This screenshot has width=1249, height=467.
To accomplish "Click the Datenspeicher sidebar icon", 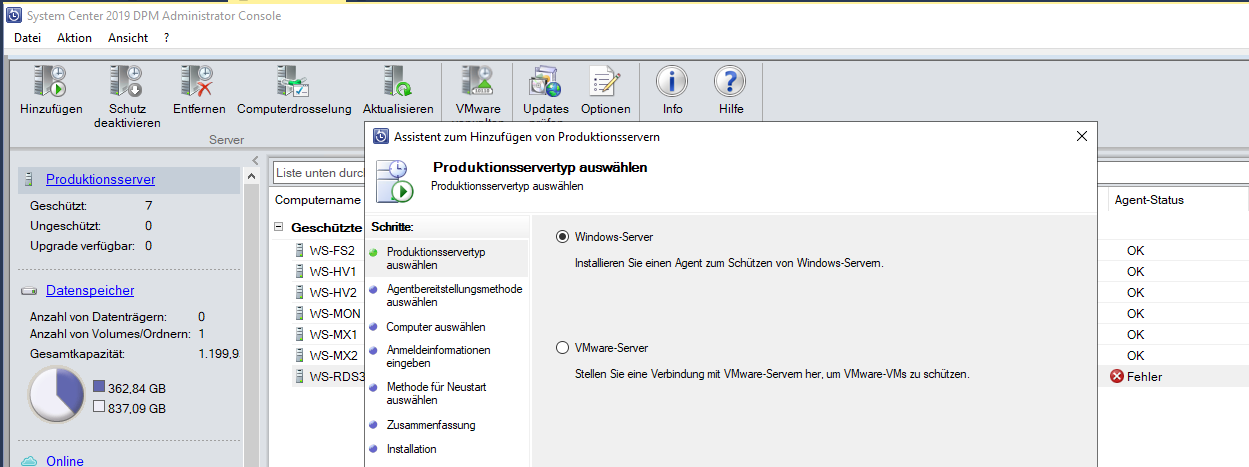I will (29, 291).
